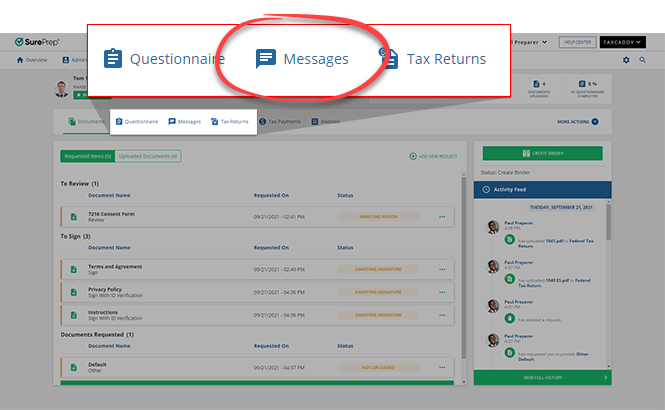
Task: Click the 1040 ES.pdf upload activity icon
Action: pyautogui.click(x=509, y=279)
